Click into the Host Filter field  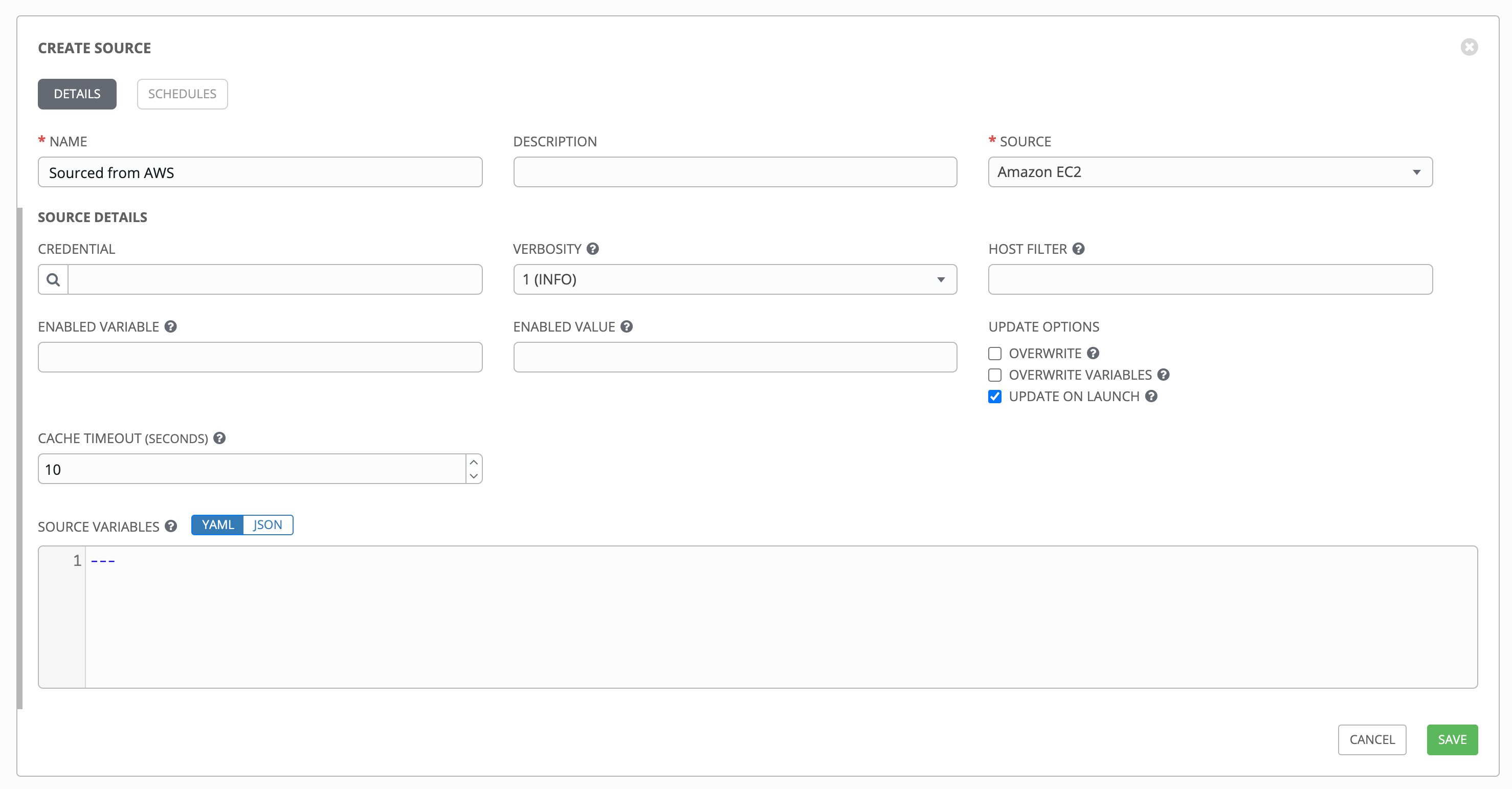pyautogui.click(x=1210, y=279)
